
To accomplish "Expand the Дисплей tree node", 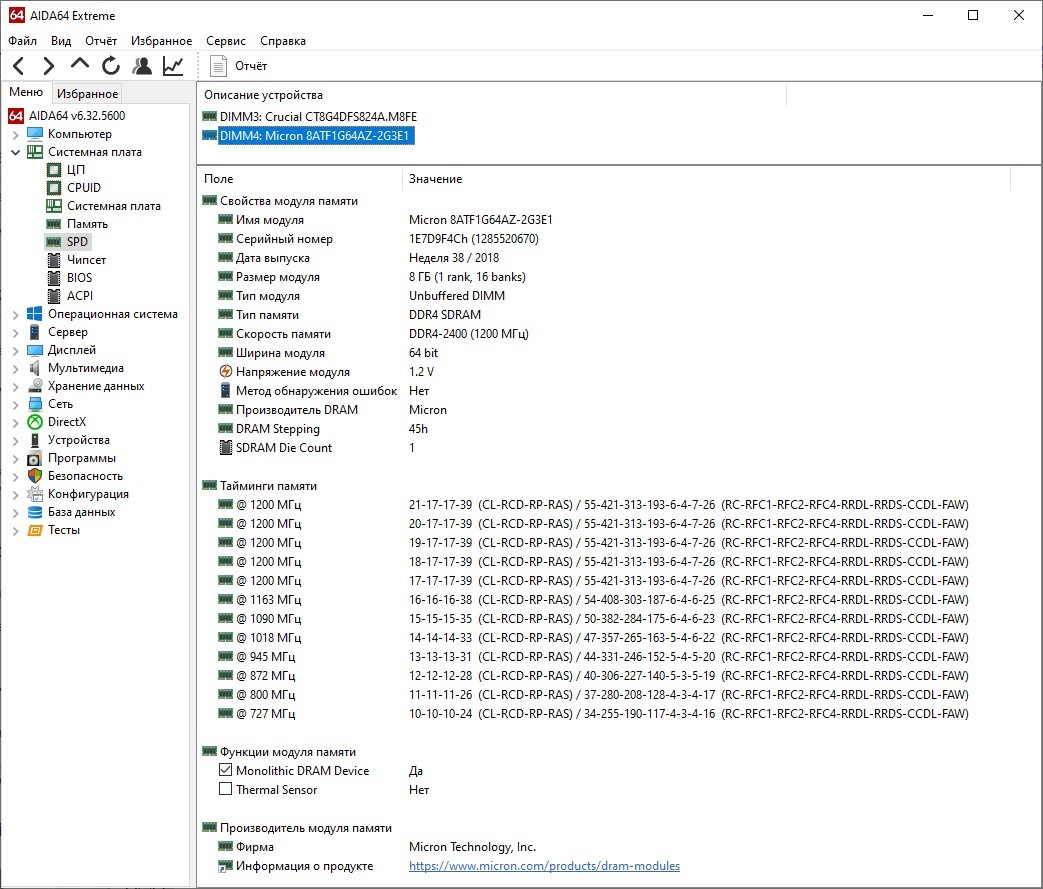I will (x=15, y=351).
